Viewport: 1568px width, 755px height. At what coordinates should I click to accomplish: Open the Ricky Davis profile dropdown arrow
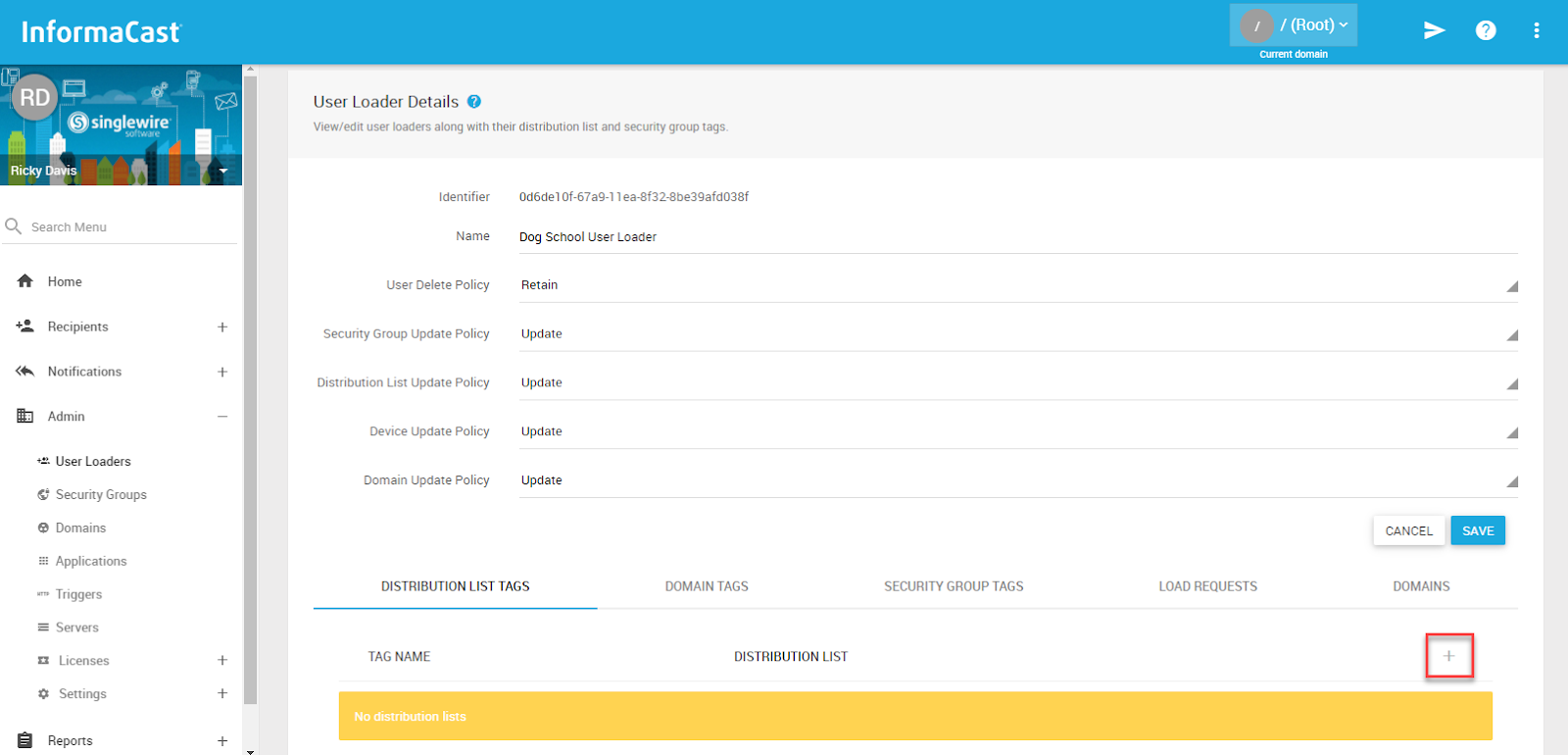tap(223, 172)
